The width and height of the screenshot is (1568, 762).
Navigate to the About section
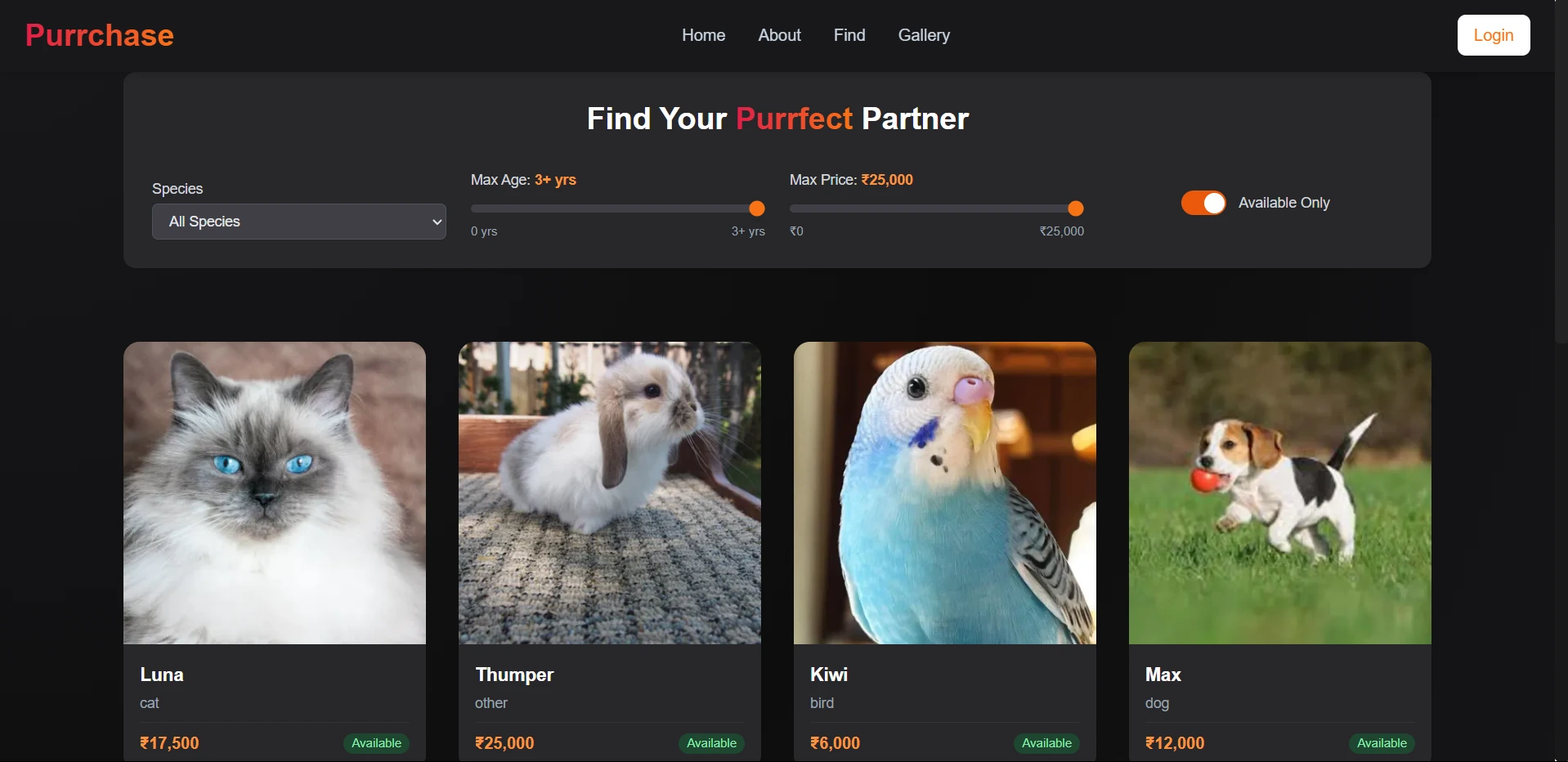click(x=779, y=35)
